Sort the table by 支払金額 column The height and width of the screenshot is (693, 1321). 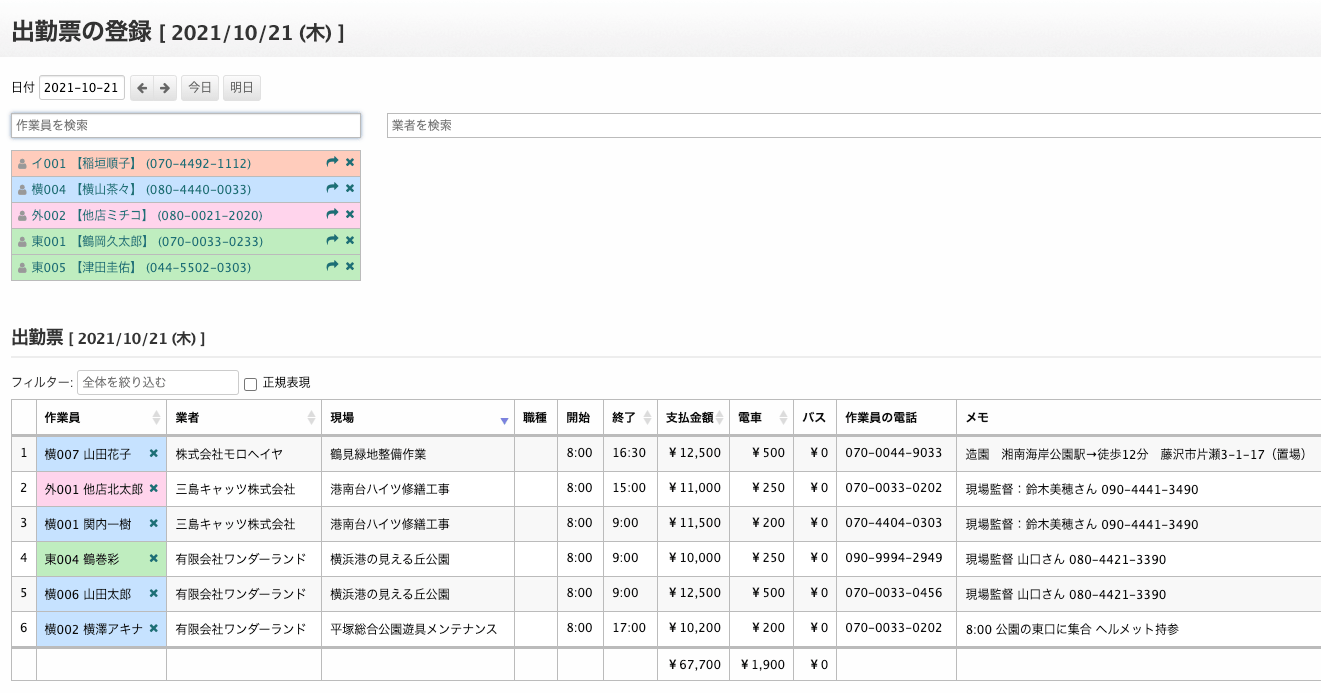point(693,417)
